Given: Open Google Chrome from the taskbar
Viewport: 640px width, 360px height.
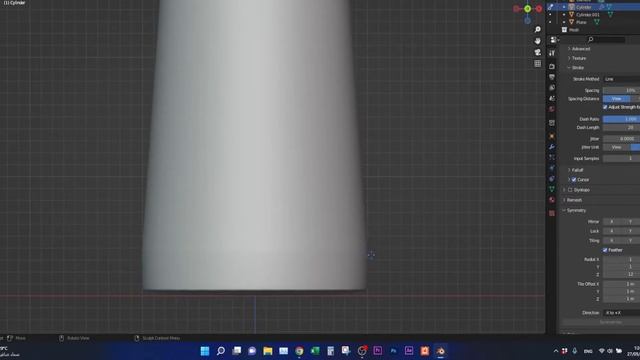Looking at the screenshot, I should (299, 351).
